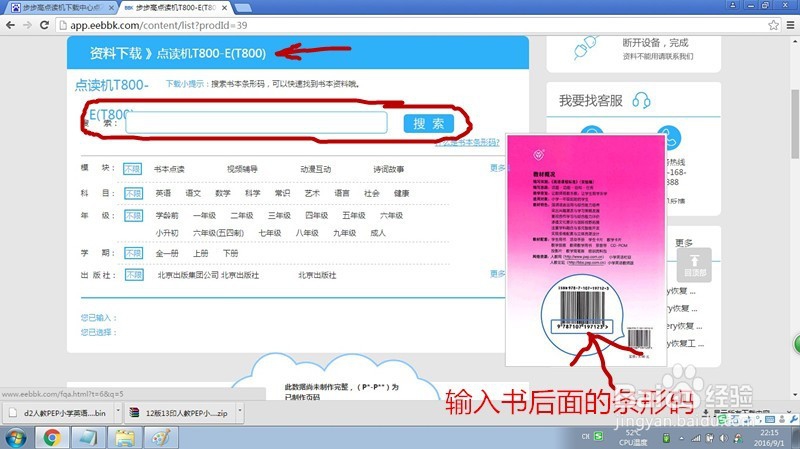Viewport: 800px width, 449px height.
Task: Select 不限 in the 学期 row
Action: coord(134,253)
